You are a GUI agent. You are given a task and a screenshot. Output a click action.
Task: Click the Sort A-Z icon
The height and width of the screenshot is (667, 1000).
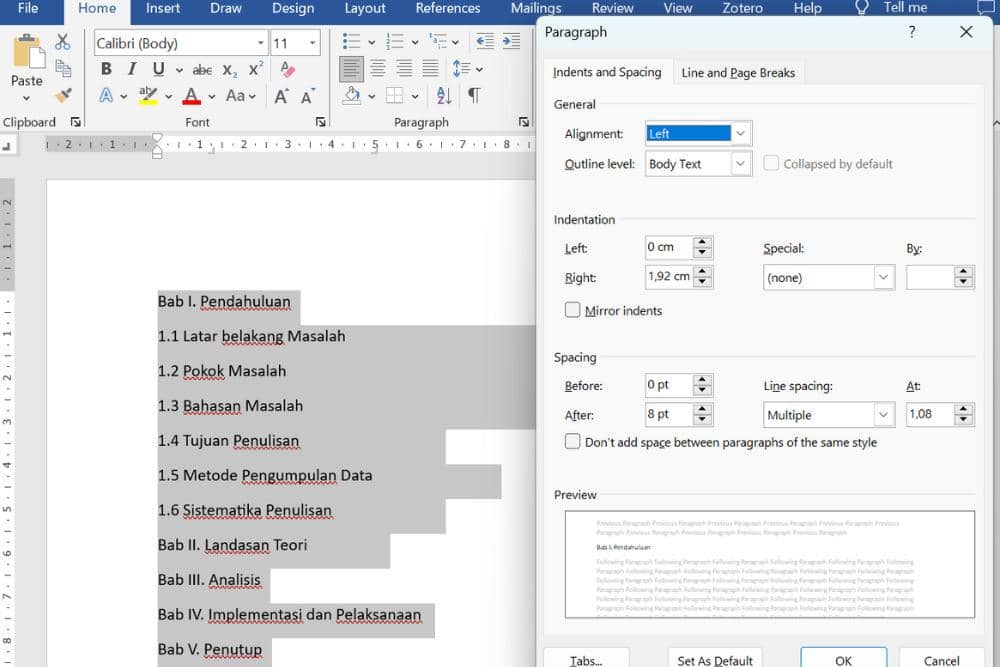pyautogui.click(x=444, y=96)
